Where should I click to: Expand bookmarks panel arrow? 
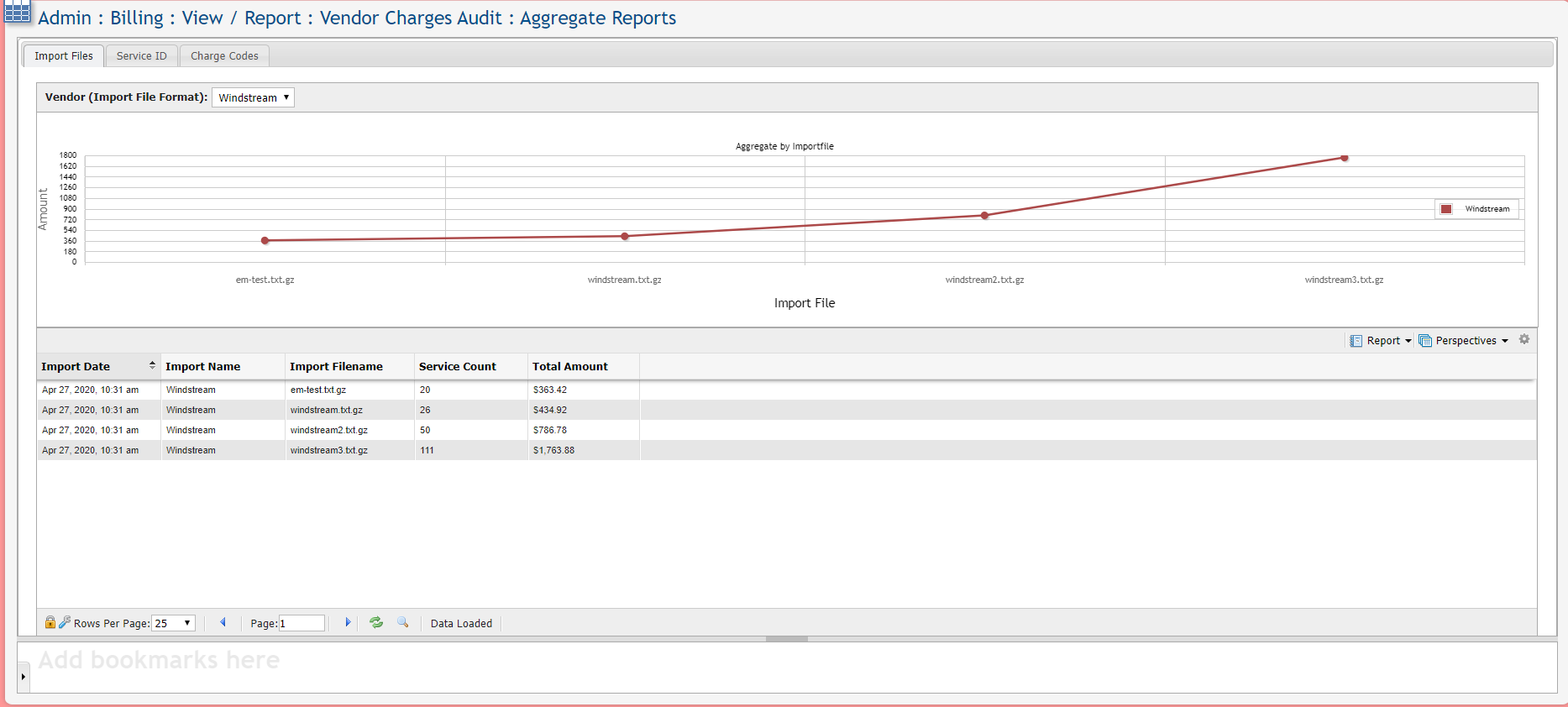(24, 676)
